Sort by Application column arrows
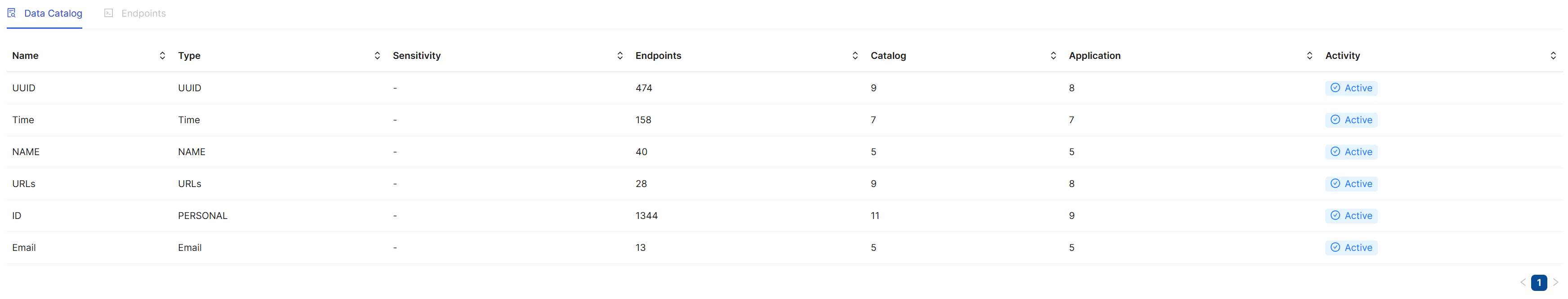Image resolution: width=1568 pixels, height=299 pixels. point(1310,55)
